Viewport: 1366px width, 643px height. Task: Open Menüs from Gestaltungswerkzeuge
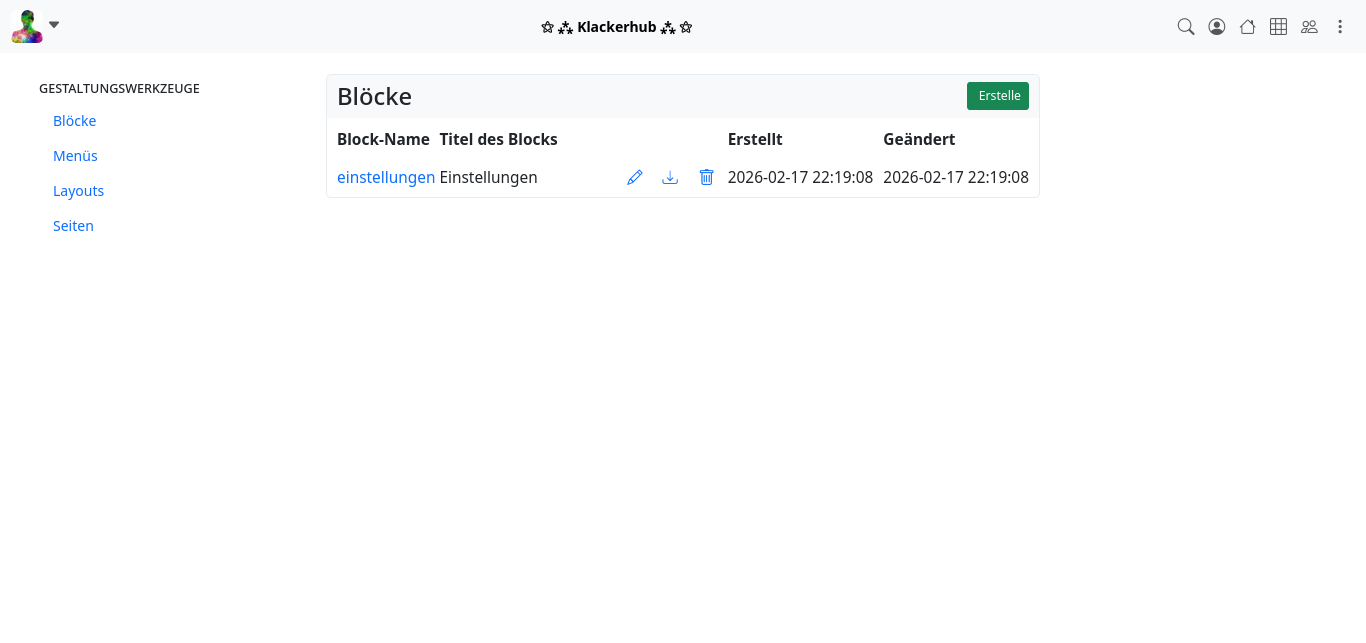tap(75, 156)
